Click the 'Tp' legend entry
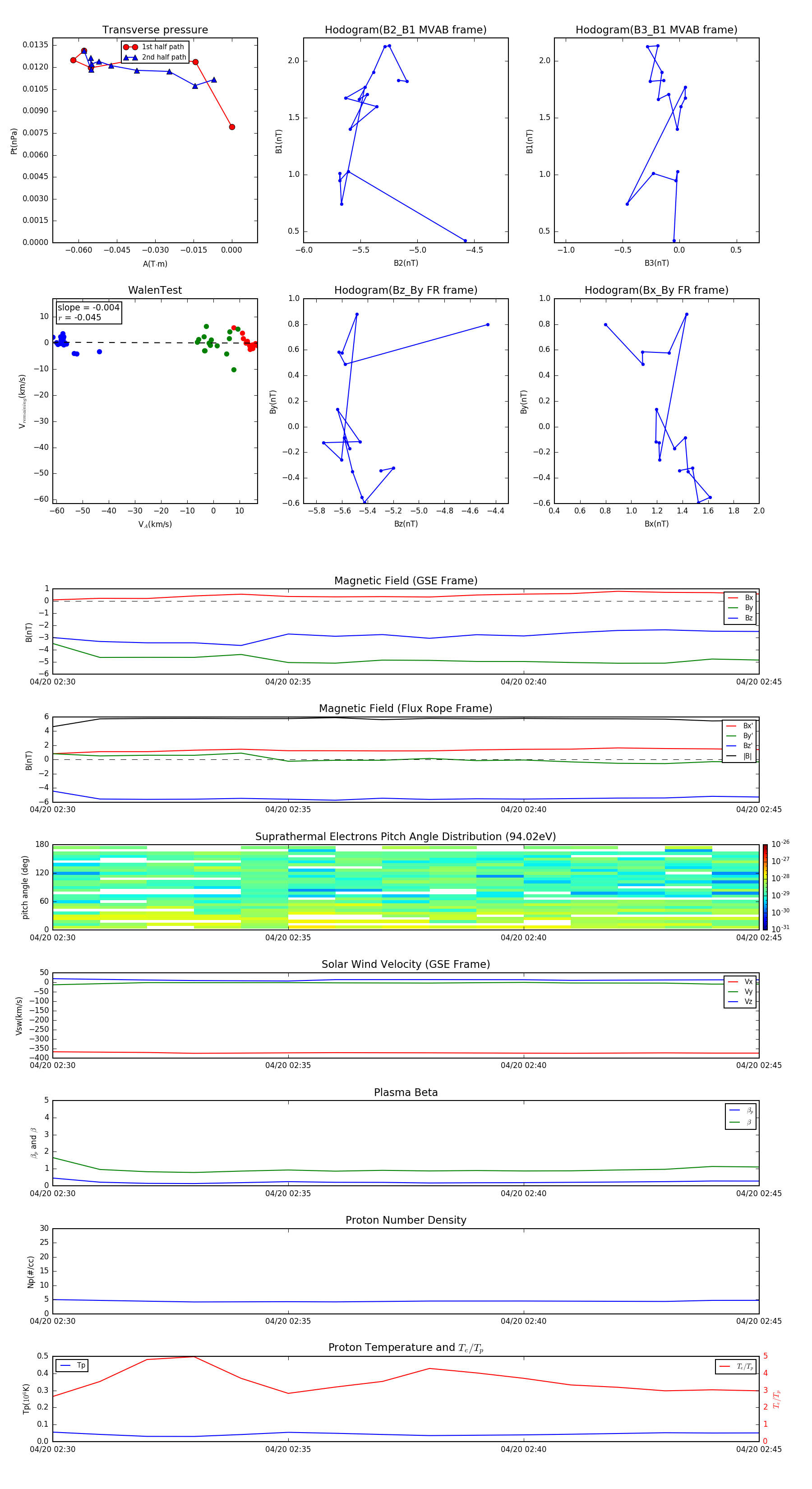This screenshot has width=812, height=1489. click(73, 1365)
